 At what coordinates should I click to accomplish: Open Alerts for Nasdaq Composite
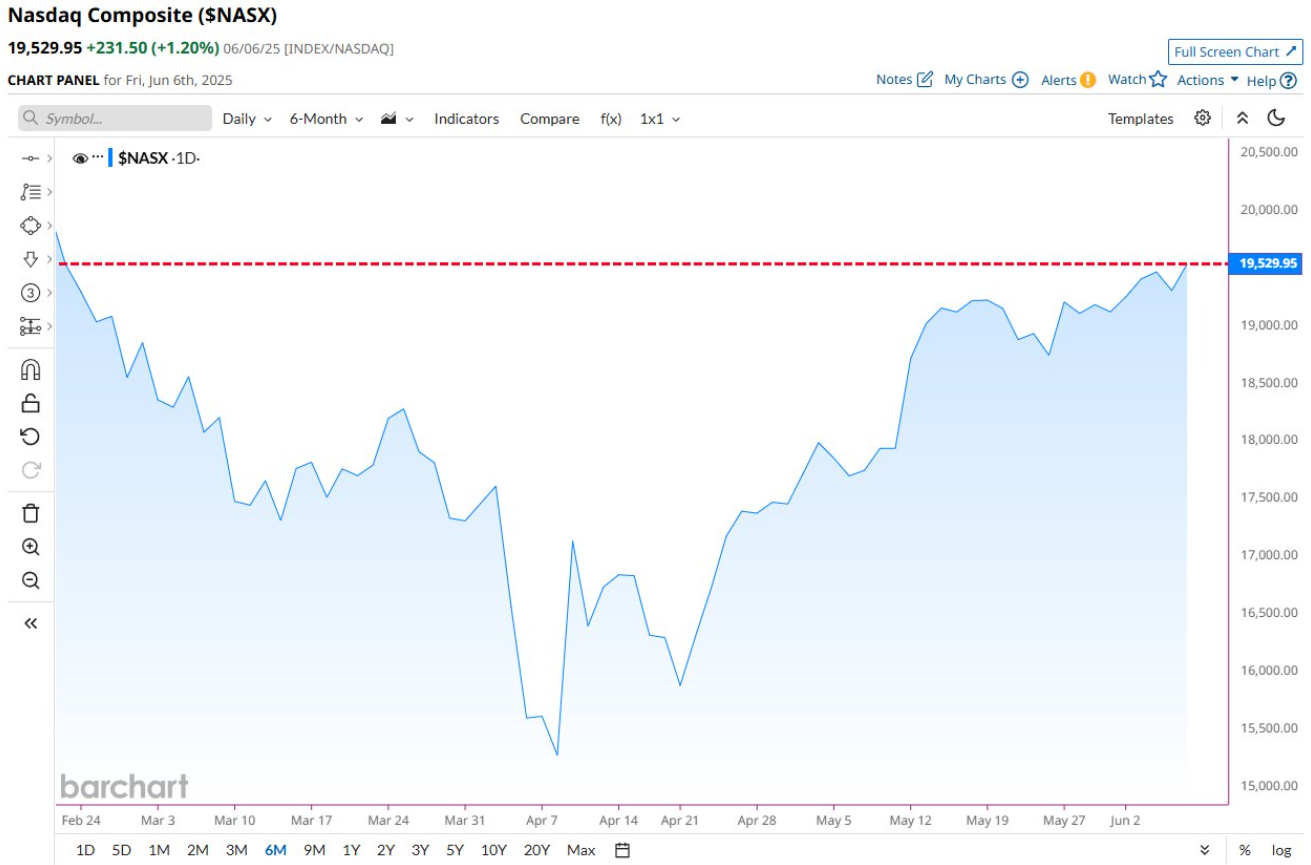click(1068, 79)
